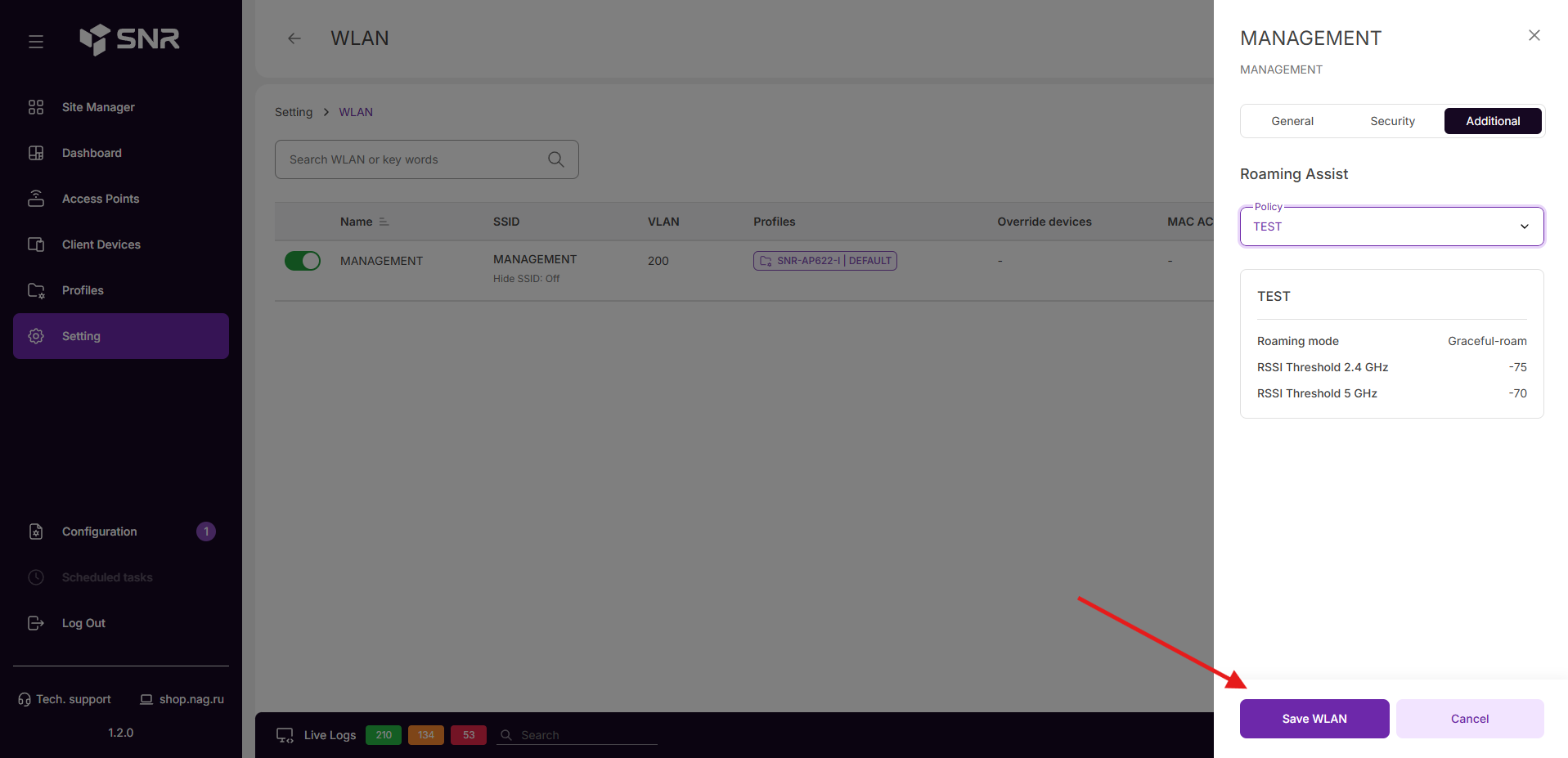Click the Graceful-roam roaming mode value
Screen dimensions: 1568x758
pyautogui.click(x=1487, y=341)
